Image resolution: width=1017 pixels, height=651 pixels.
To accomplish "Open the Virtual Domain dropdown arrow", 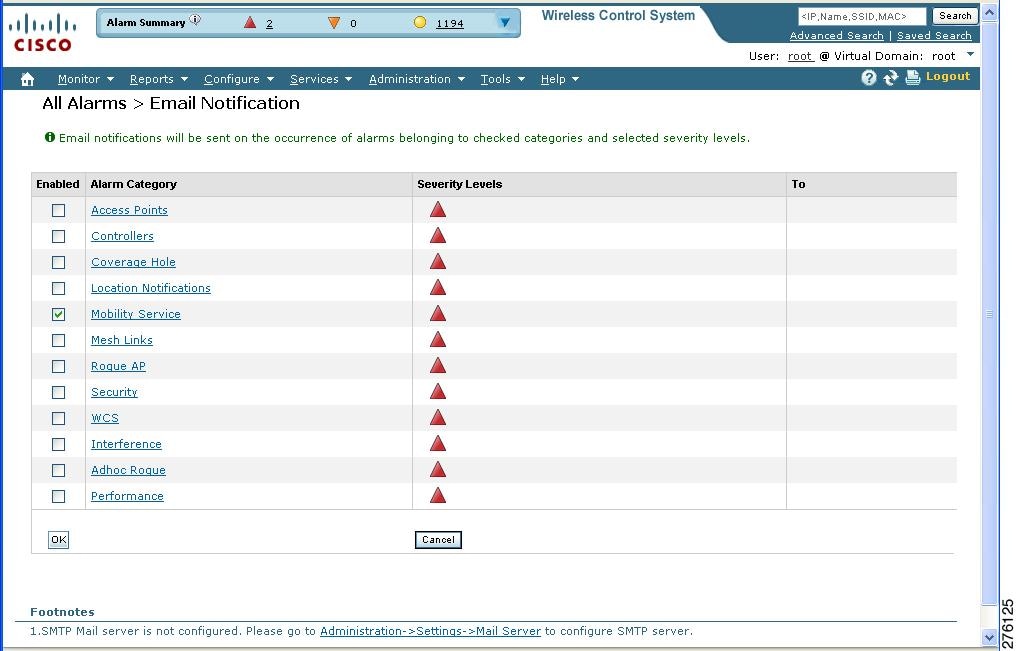I will pyautogui.click(x=970, y=54).
